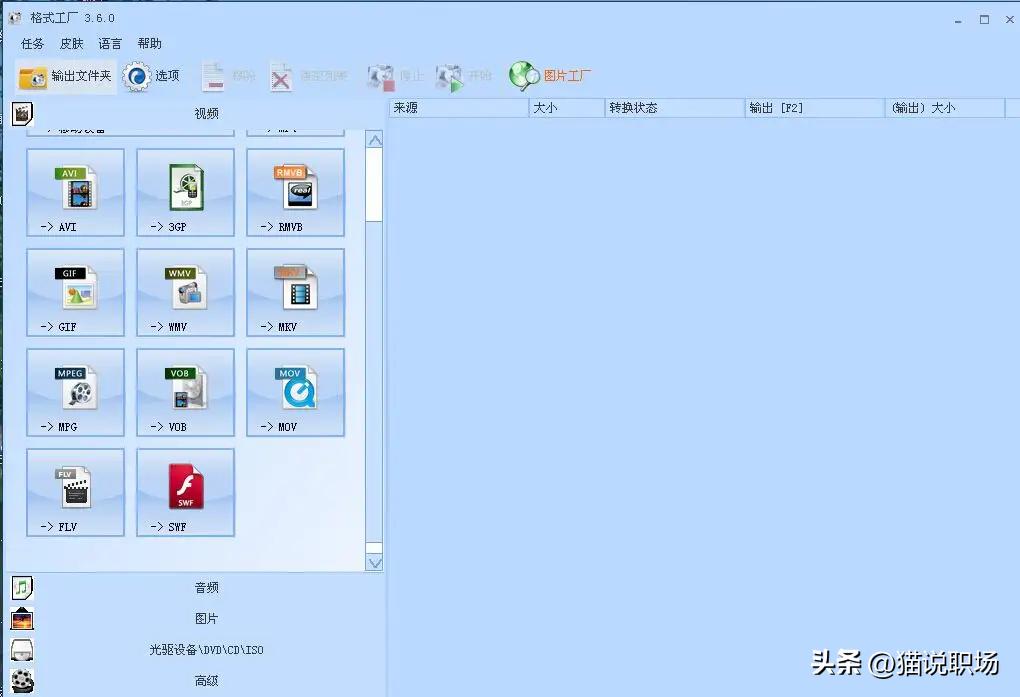Select the SWF Flash format icon

pos(186,492)
